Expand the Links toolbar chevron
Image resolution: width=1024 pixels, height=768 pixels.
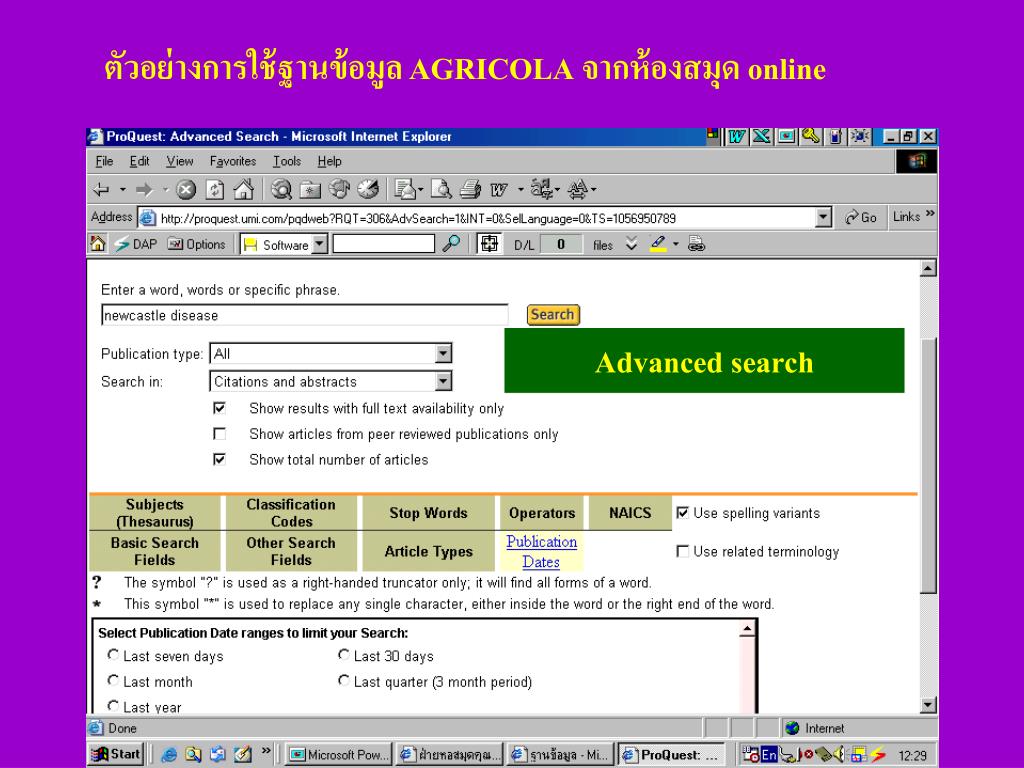930,214
